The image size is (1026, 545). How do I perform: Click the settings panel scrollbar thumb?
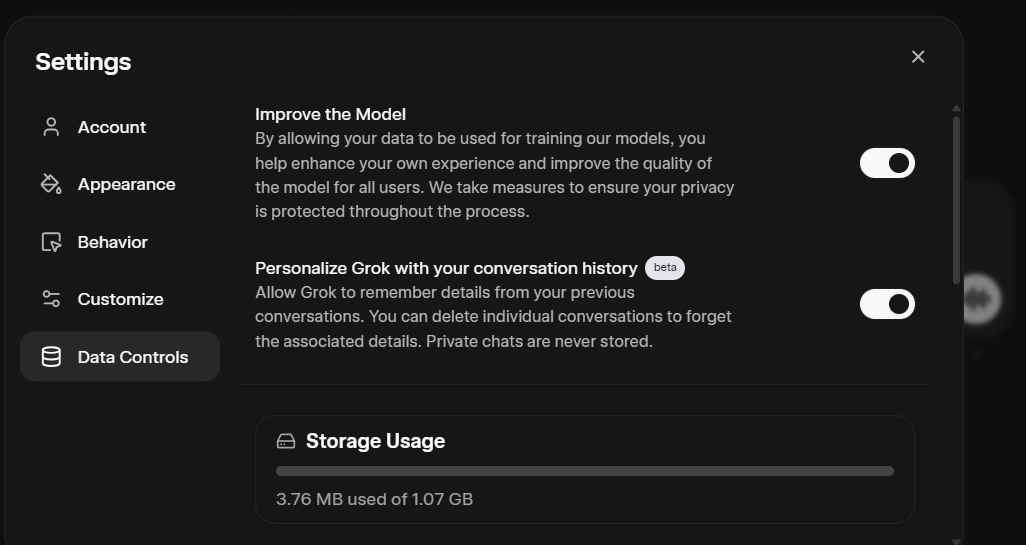(x=956, y=200)
